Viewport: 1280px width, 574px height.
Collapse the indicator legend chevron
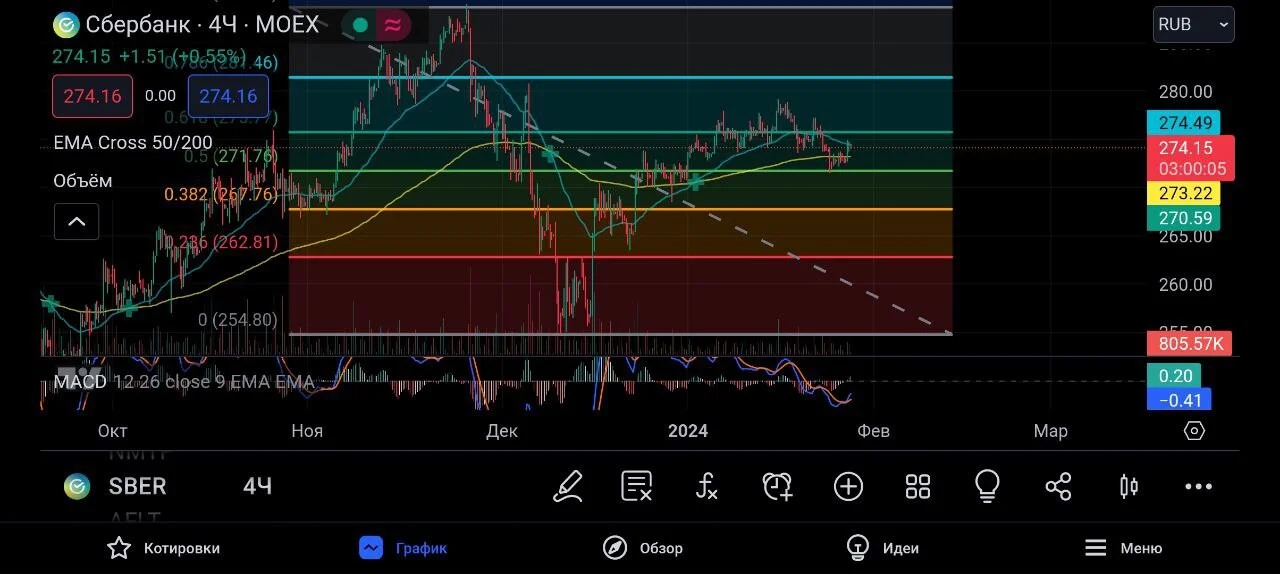(x=76, y=222)
